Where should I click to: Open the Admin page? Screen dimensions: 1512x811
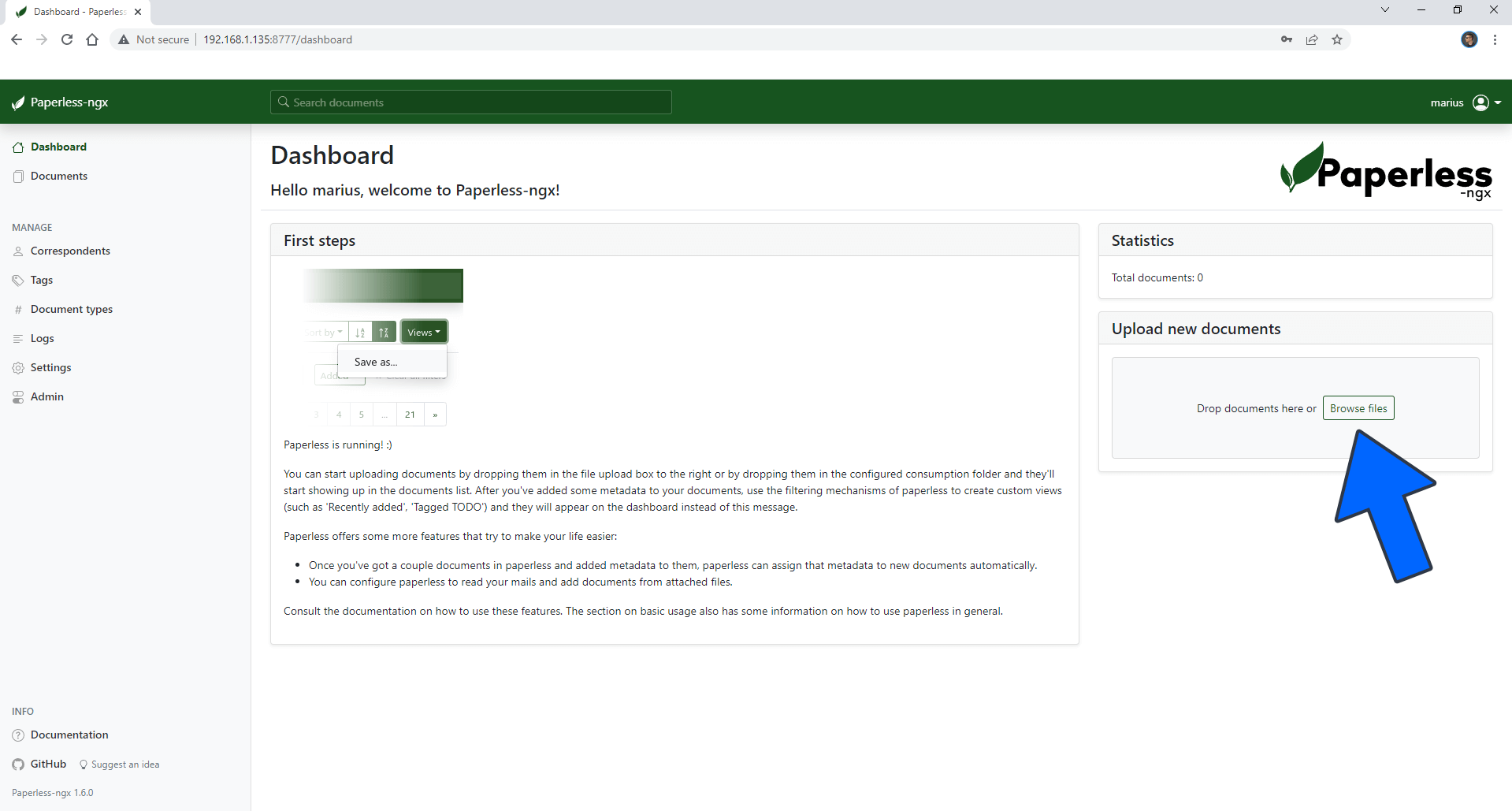(x=46, y=396)
